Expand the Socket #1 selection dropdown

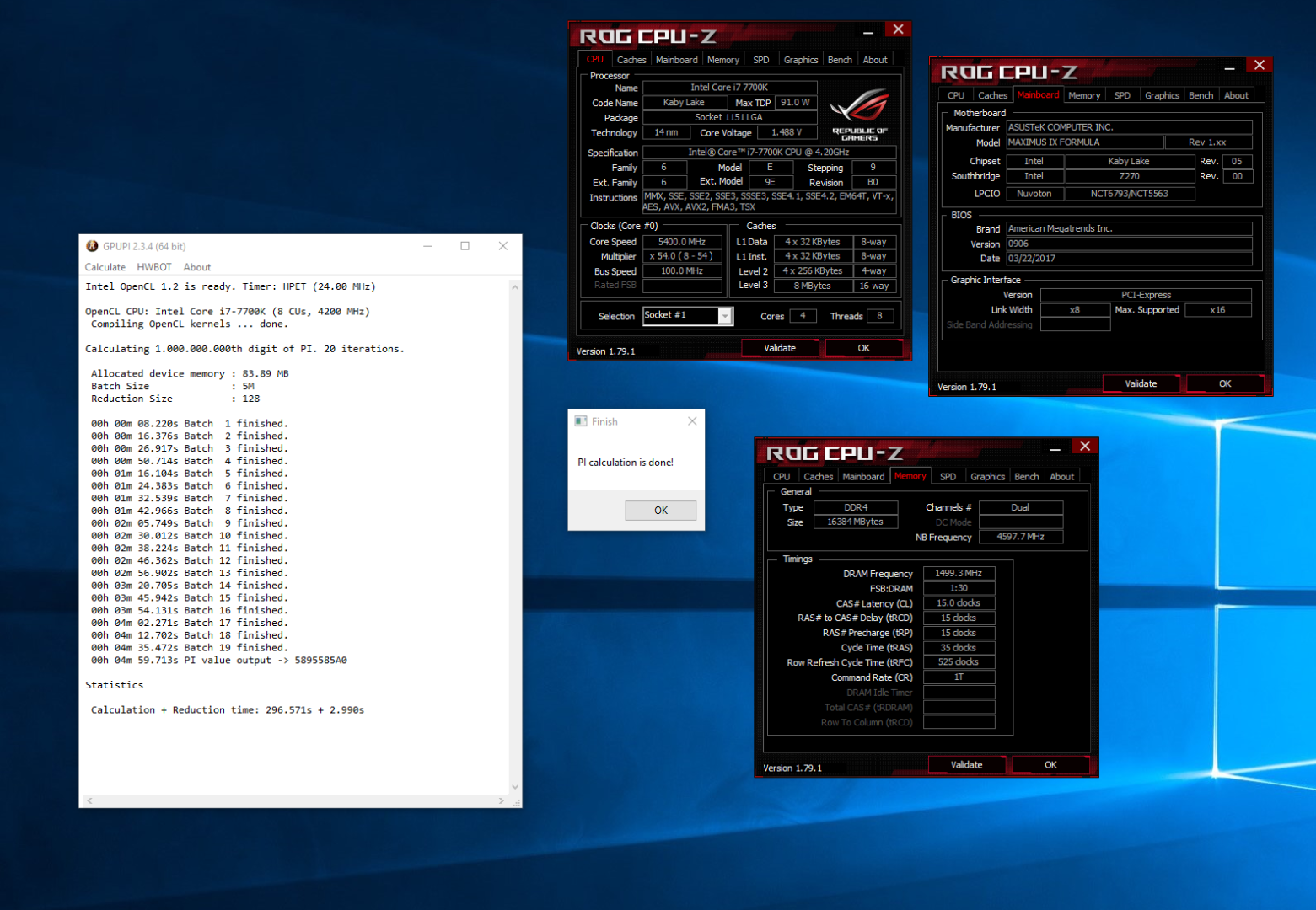[x=724, y=316]
